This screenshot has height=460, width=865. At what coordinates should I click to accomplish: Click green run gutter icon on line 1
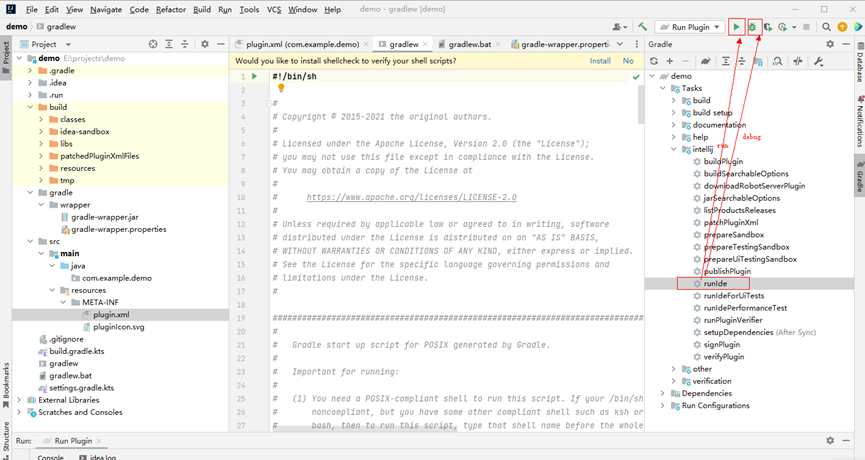point(254,76)
